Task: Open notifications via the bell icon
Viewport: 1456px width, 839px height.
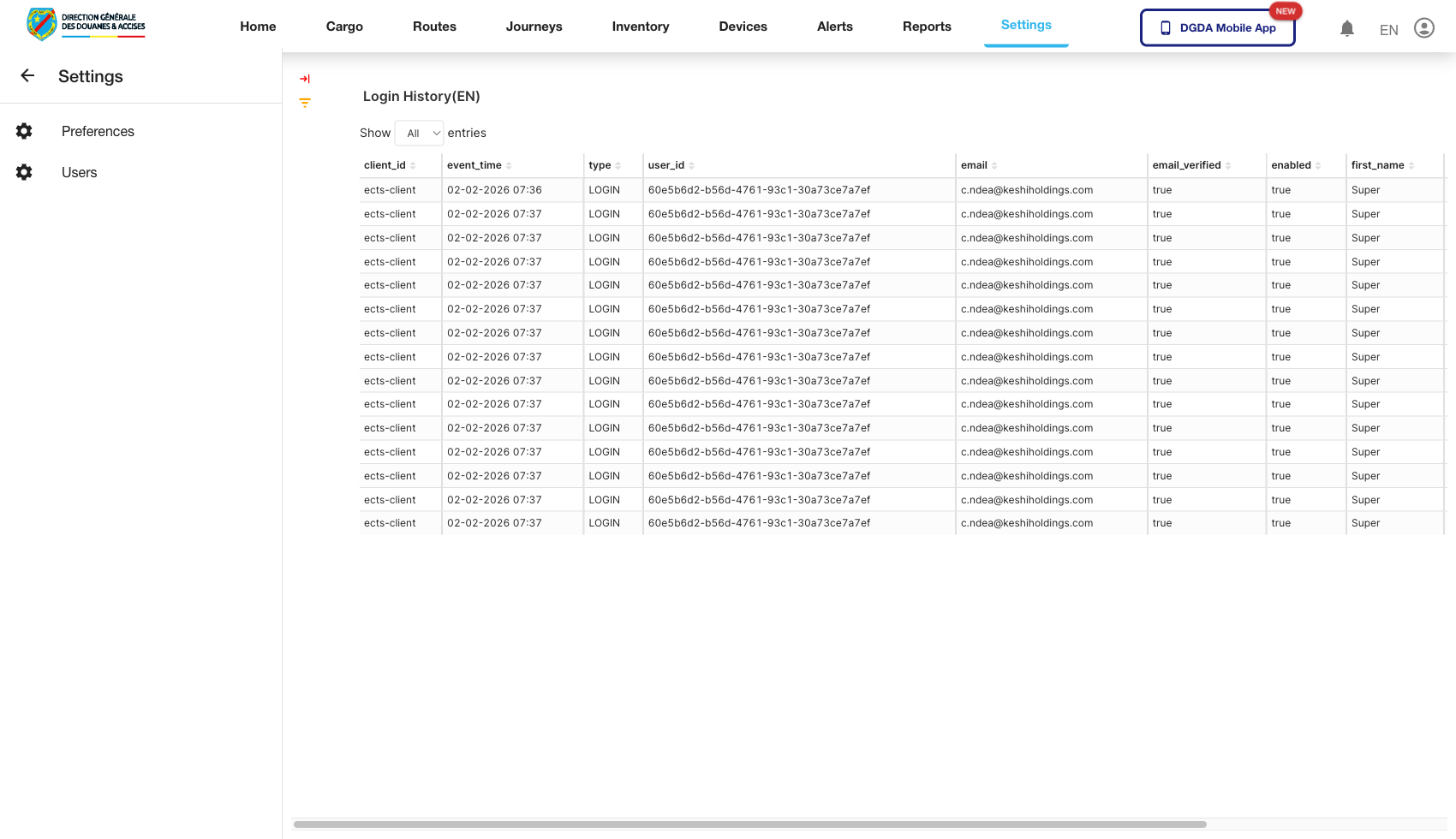Action: (x=1347, y=28)
